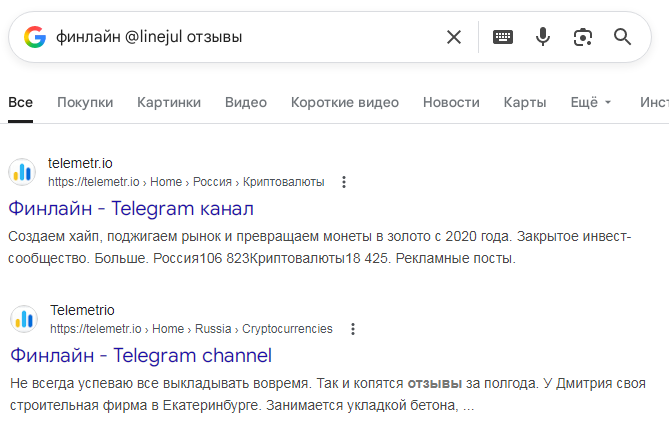The width and height of the screenshot is (669, 433).
Task: Open Google Lens image search
Action: (583, 37)
